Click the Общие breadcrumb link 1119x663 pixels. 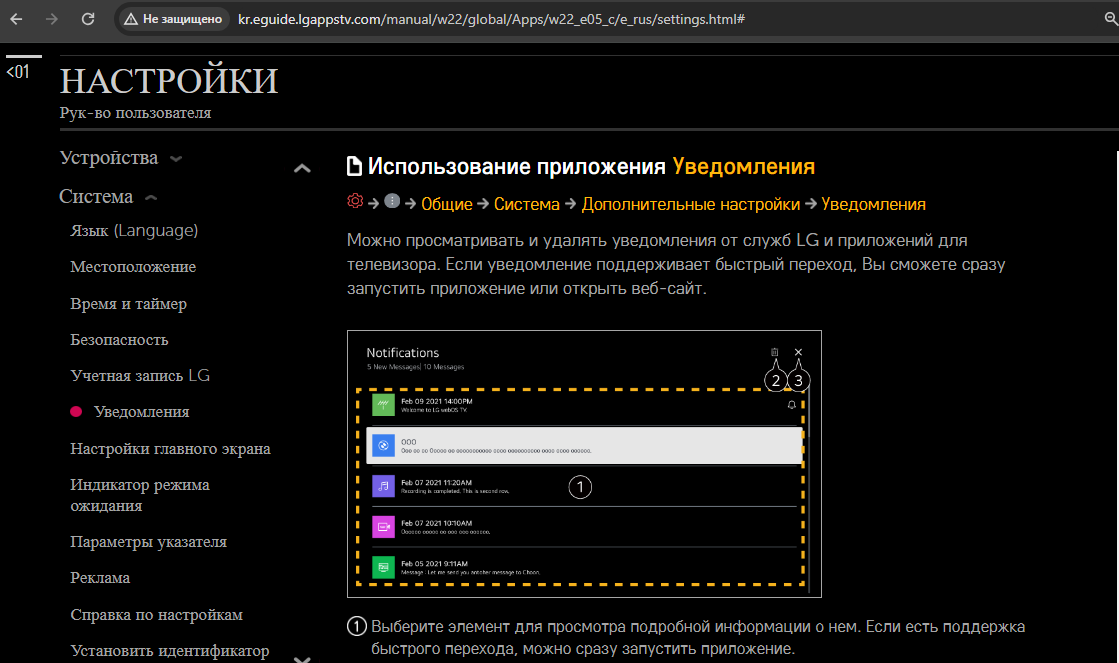[x=446, y=204]
